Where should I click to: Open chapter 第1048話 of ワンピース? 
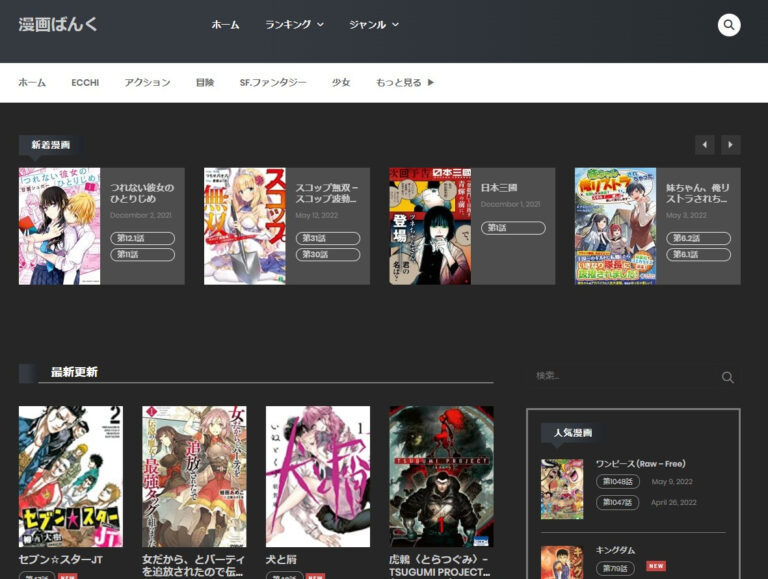[618, 481]
